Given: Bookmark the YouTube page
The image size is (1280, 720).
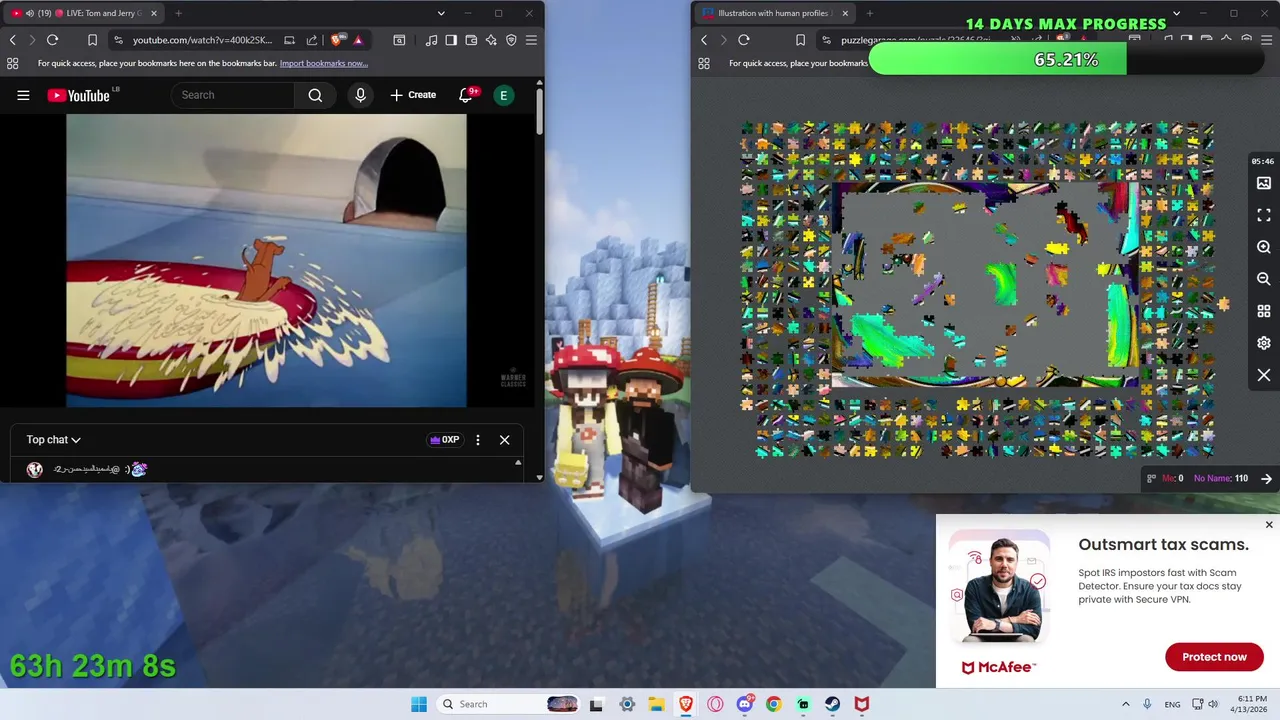Looking at the screenshot, I should click(x=92, y=40).
